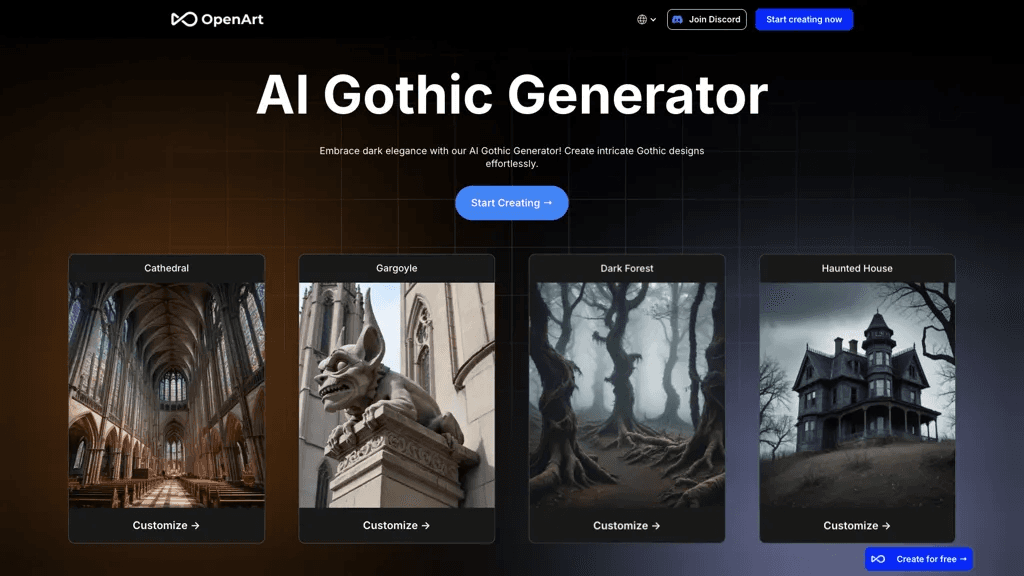Click the OpenAct infinity logo icon
The image size is (1024, 576).
click(x=184, y=19)
